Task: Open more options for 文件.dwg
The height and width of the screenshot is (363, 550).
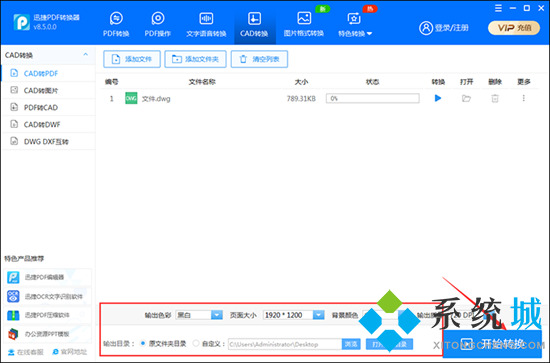Action: [523, 98]
